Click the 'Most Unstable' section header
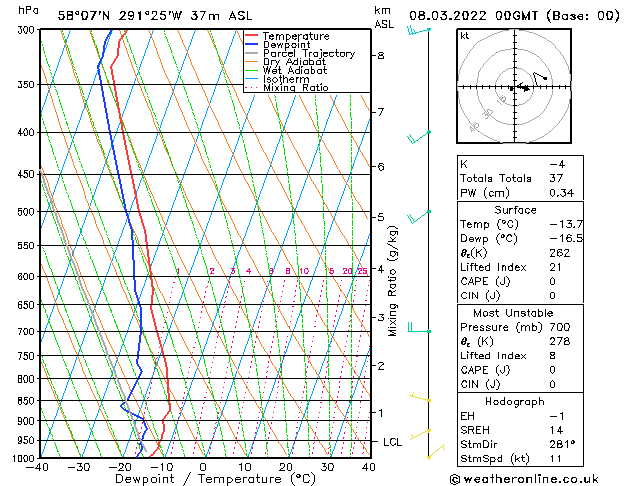Viewport: 629px width, 486px height. [513, 313]
